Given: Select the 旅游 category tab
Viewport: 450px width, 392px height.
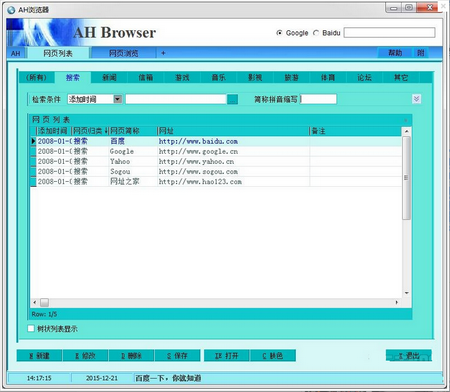Looking at the screenshot, I should pos(291,78).
